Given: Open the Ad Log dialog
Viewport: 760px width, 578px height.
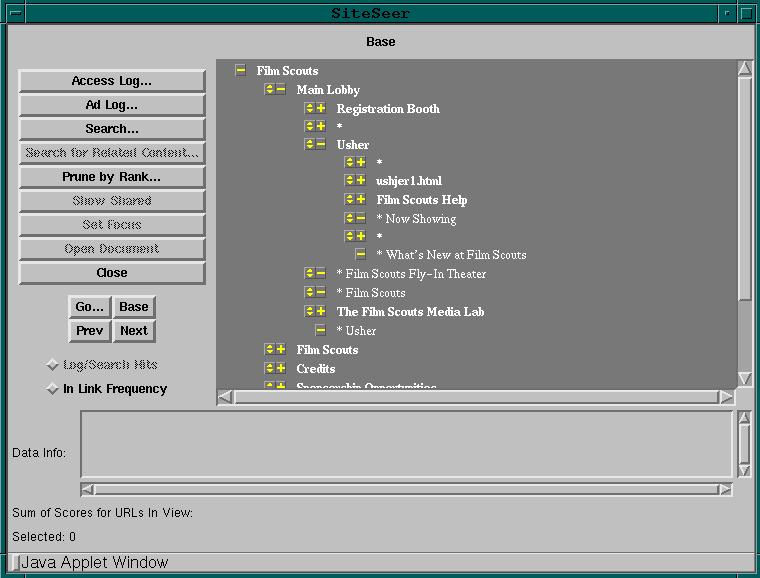Looking at the screenshot, I should pyautogui.click(x=112, y=105).
